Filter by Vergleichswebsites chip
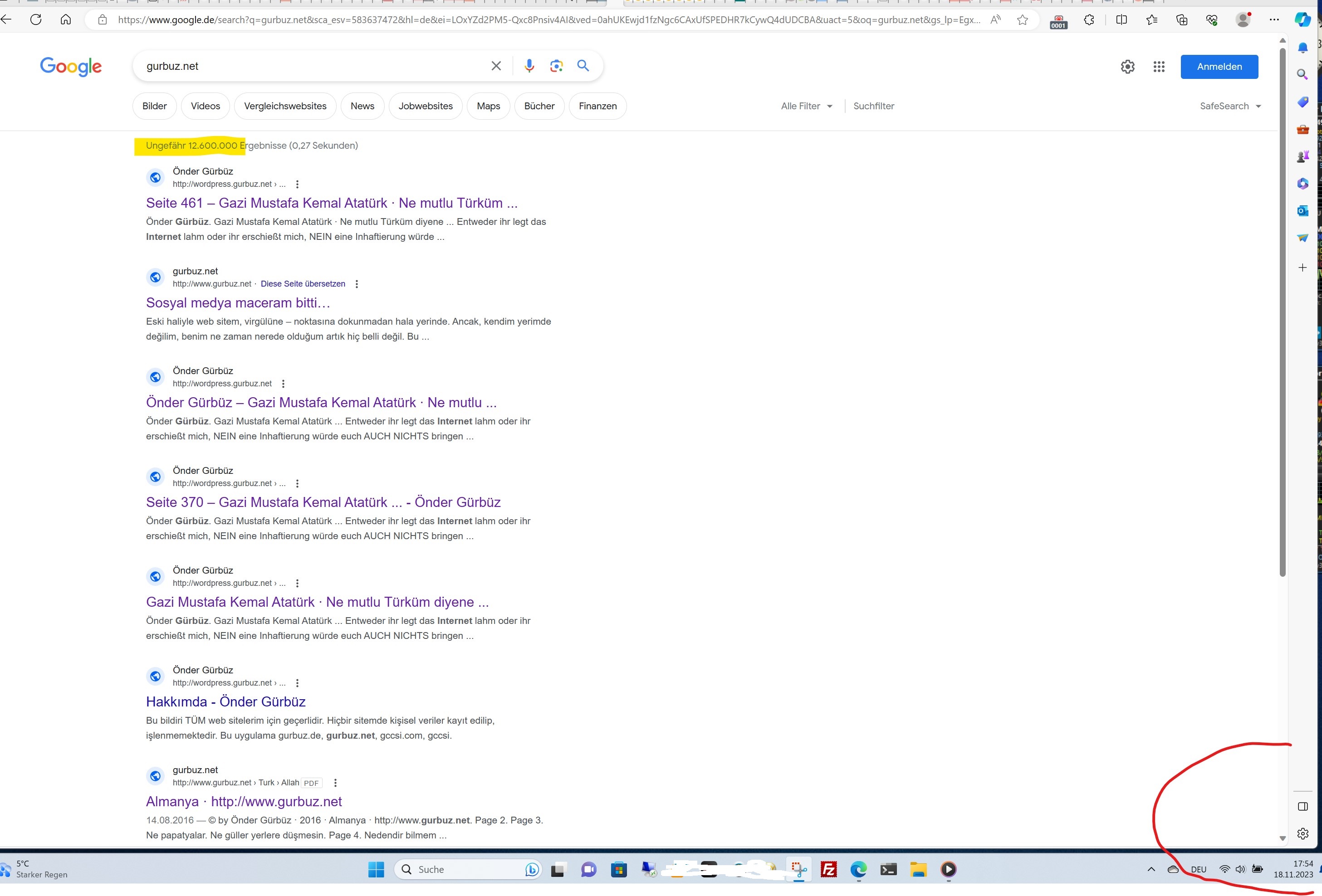Image resolution: width=1322 pixels, height=896 pixels. (x=285, y=106)
